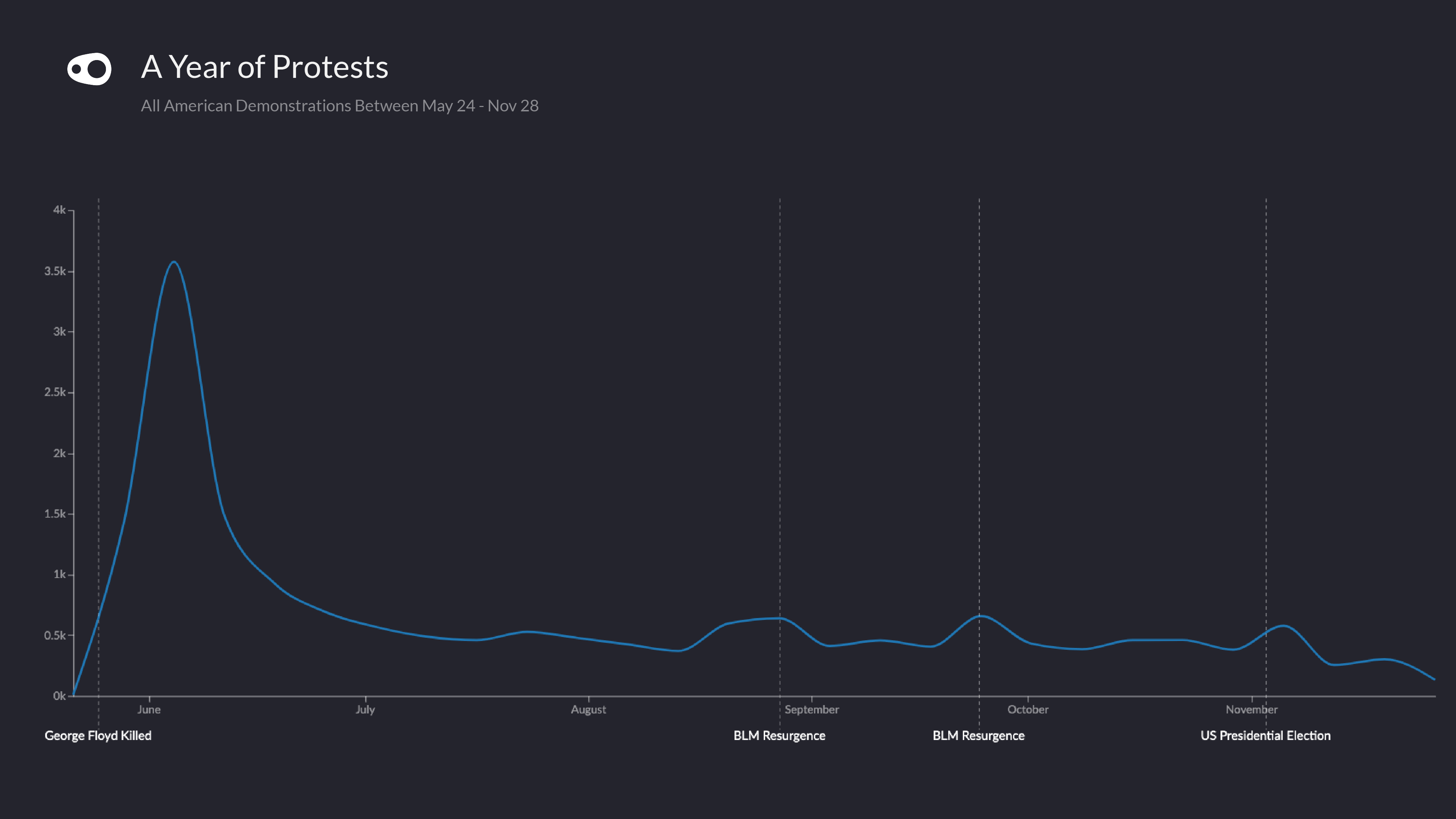The image size is (1456, 819).
Task: Click the June x-axis label
Action: point(149,709)
